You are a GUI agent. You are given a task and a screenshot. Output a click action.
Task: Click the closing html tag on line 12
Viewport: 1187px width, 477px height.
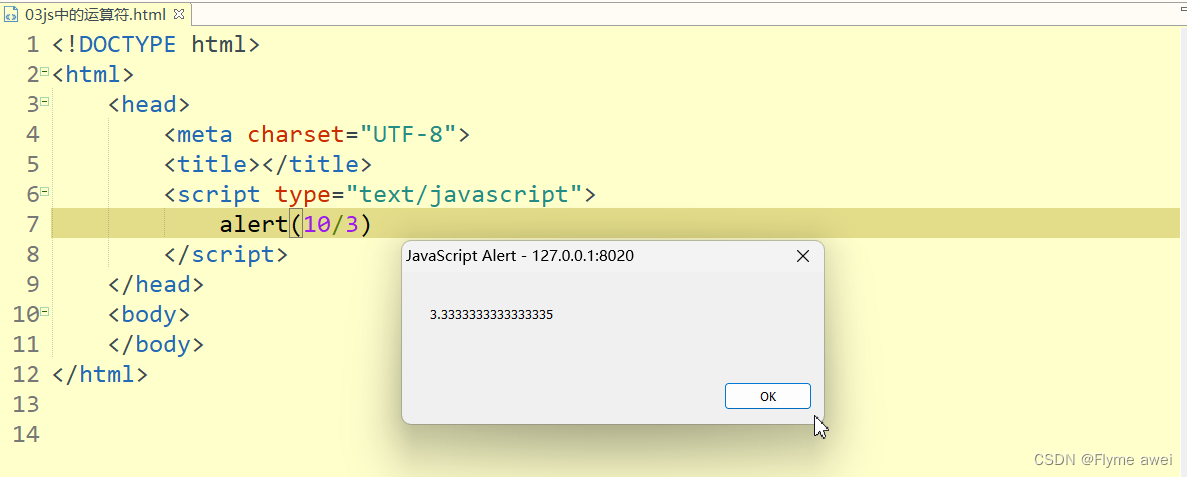pyautogui.click(x=100, y=374)
